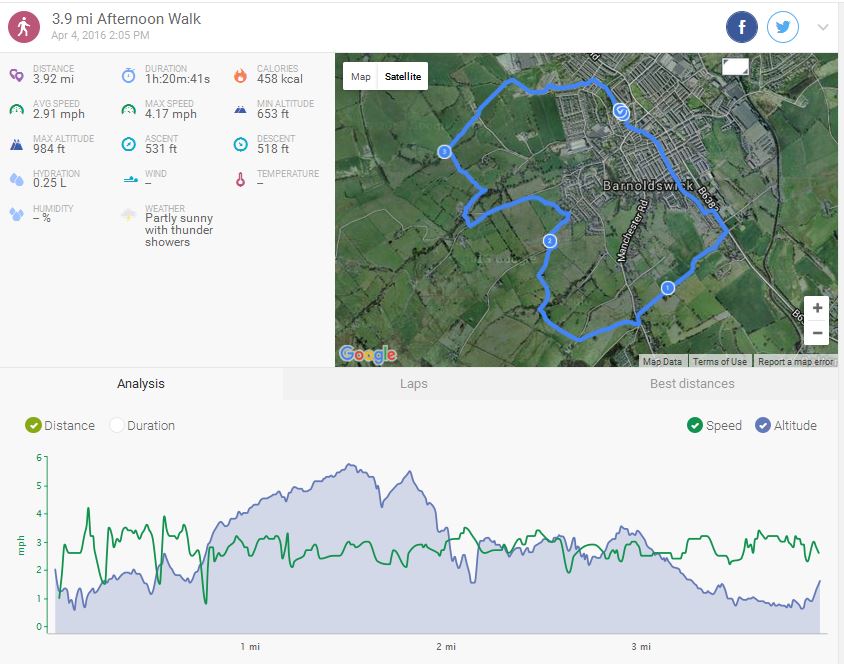Toggle the Speed series checkbox
Image resolution: width=844 pixels, height=664 pixels.
[695, 425]
